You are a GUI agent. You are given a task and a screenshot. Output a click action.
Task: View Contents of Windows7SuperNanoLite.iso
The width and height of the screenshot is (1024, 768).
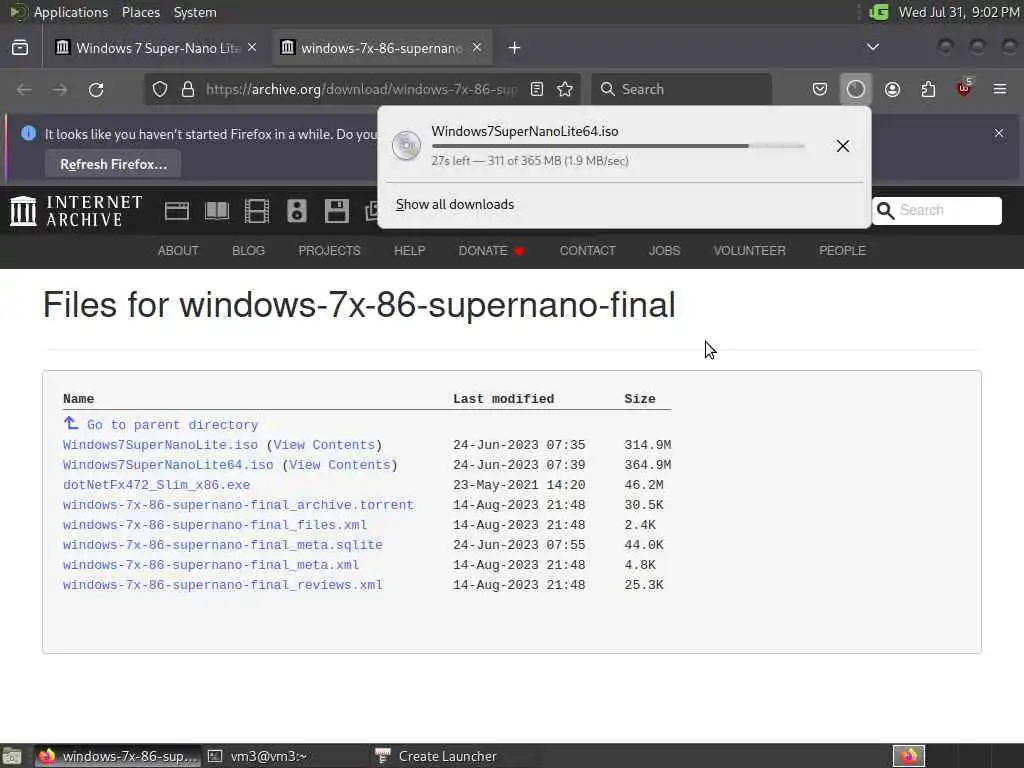pos(324,445)
